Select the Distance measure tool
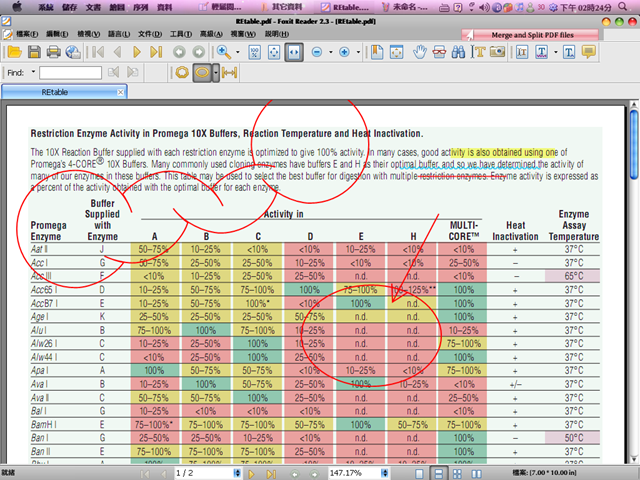Viewport: 640px width, 480px height. [229, 73]
